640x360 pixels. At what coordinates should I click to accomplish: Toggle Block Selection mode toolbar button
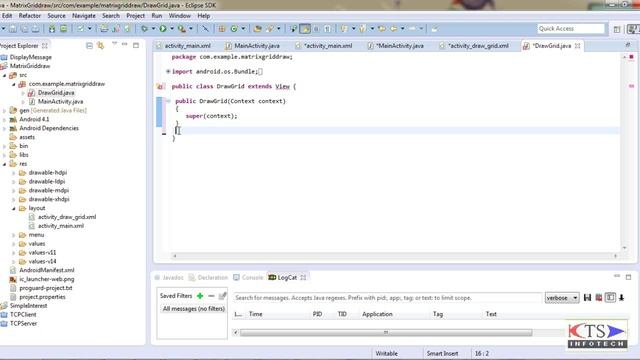point(316,29)
